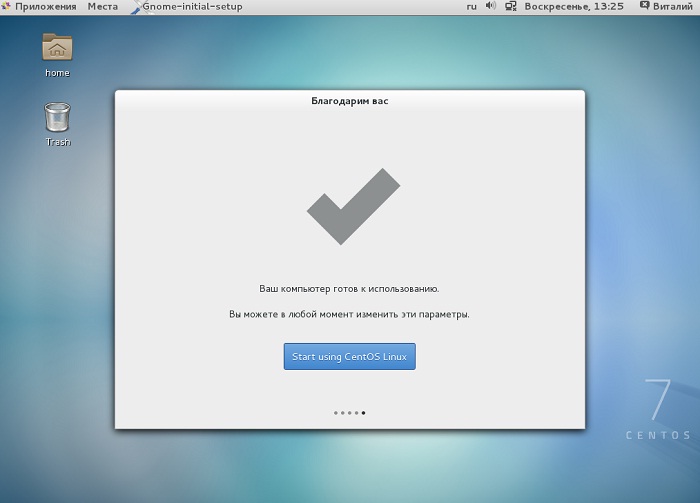Open the Места menu

click(x=103, y=7)
